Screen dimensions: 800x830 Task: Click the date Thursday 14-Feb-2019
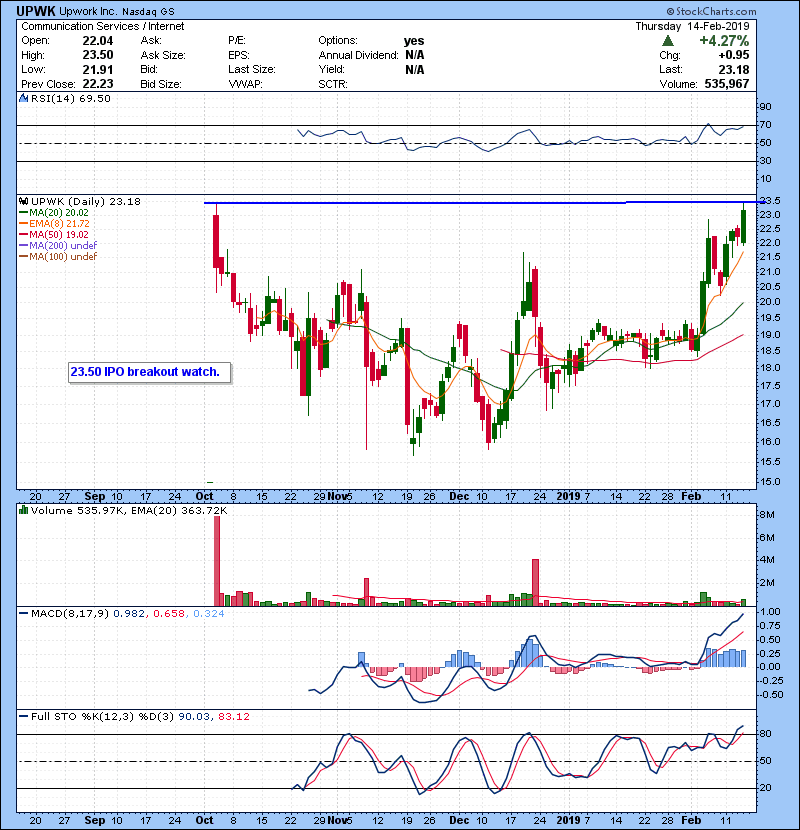pos(693,26)
